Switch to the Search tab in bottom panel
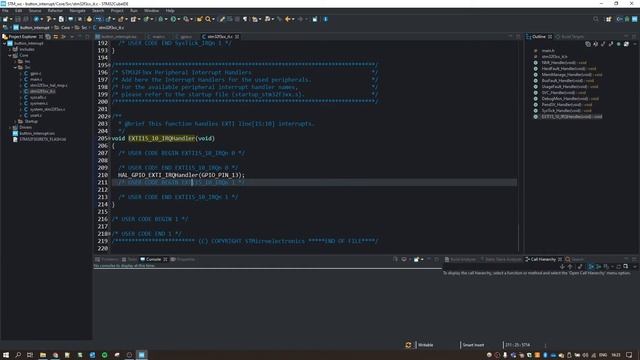This screenshot has width=640, height=360. [x=575, y=259]
